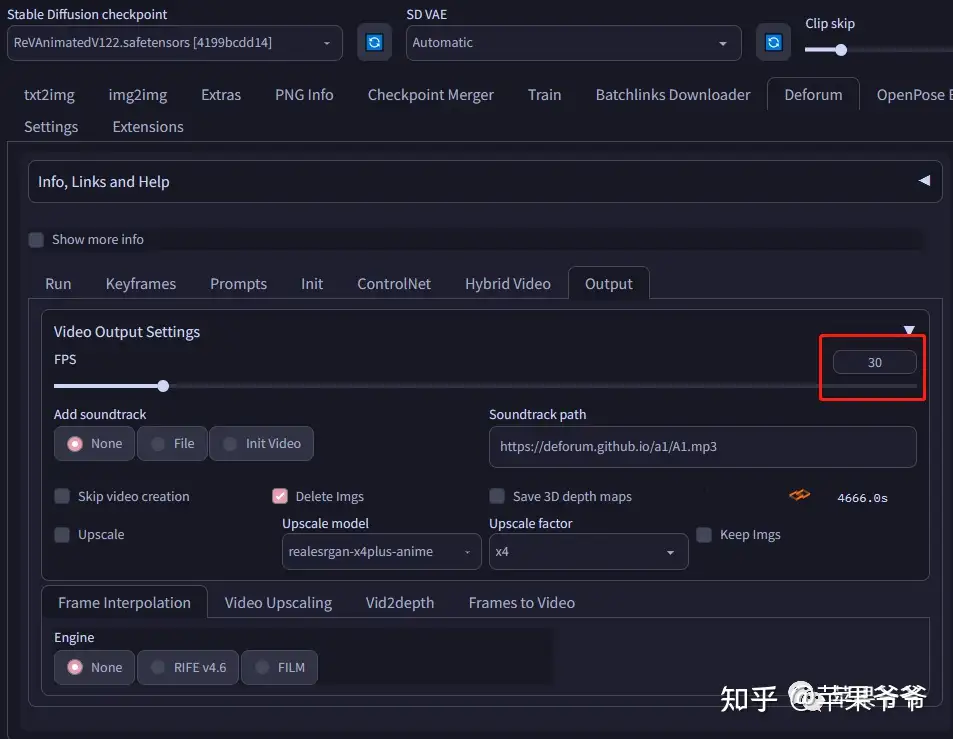953x739 pixels.
Task: Enable the Keep Imgs checkbox
Action: 704,535
